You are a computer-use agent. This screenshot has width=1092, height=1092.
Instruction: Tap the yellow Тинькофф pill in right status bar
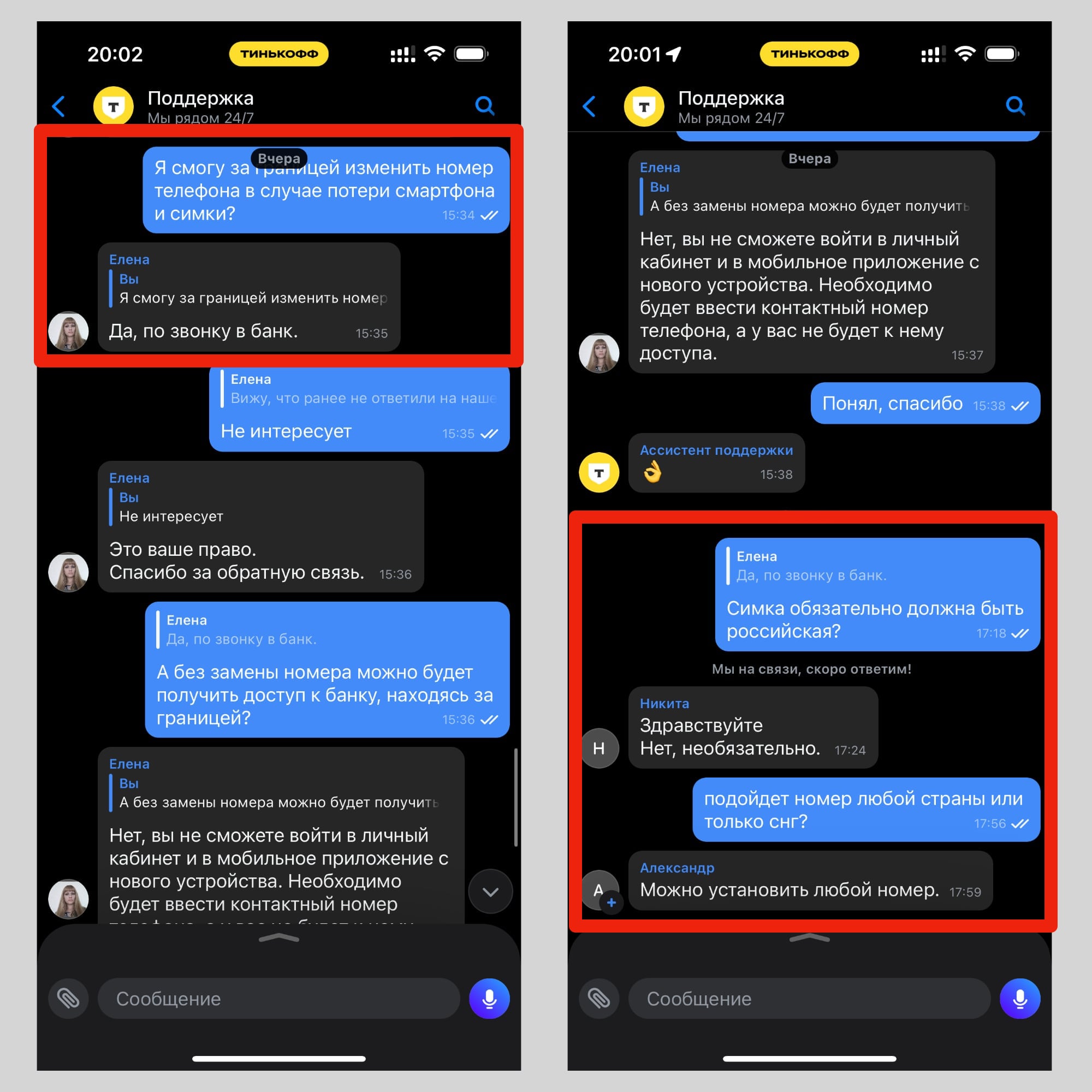(809, 54)
